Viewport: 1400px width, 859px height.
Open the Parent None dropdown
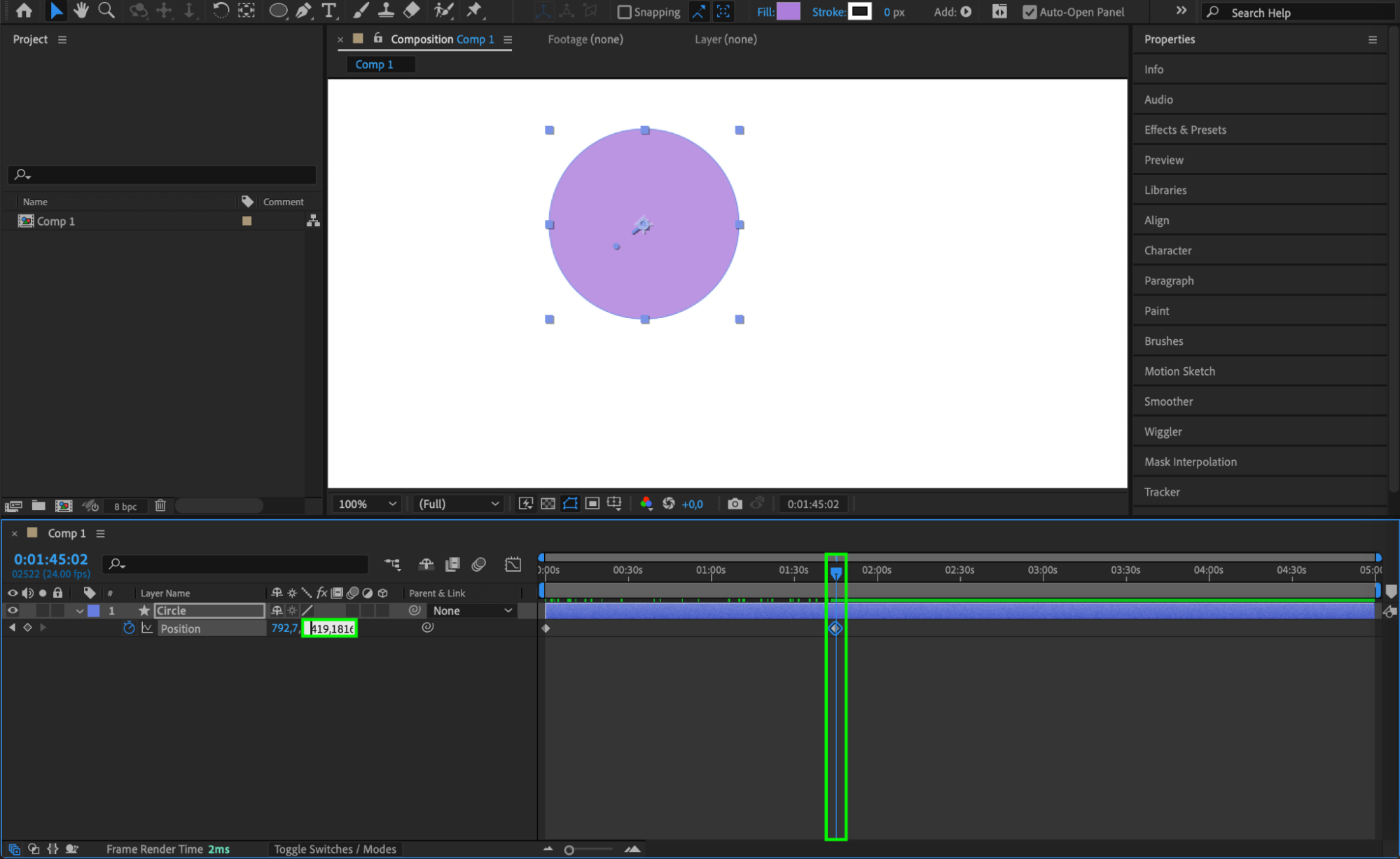click(x=472, y=611)
